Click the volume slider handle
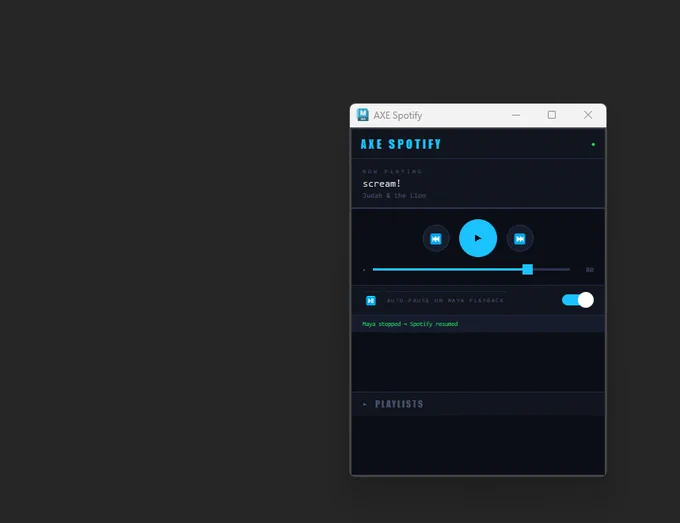The width and height of the screenshot is (680, 523). (x=527, y=269)
